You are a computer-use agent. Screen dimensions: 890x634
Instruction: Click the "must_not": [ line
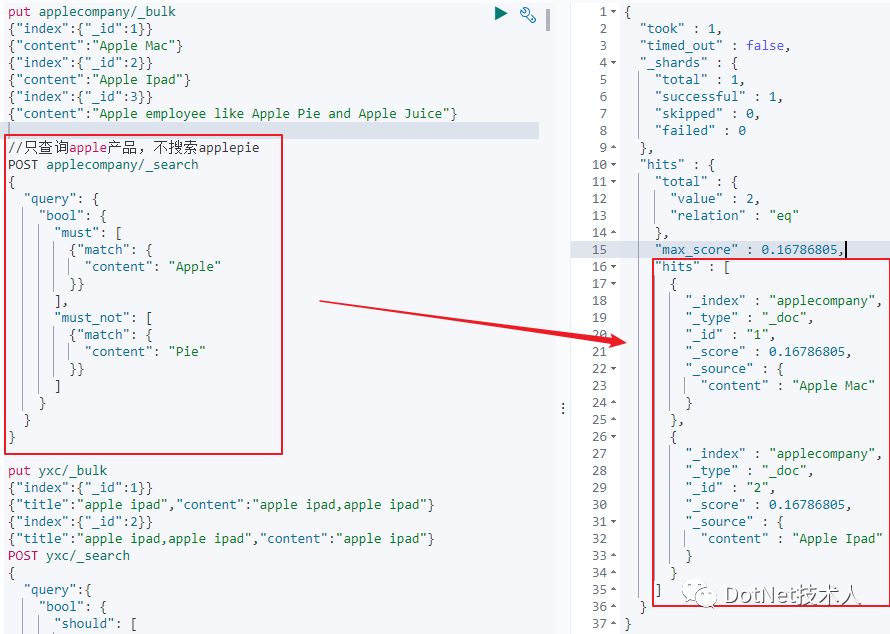(103, 318)
